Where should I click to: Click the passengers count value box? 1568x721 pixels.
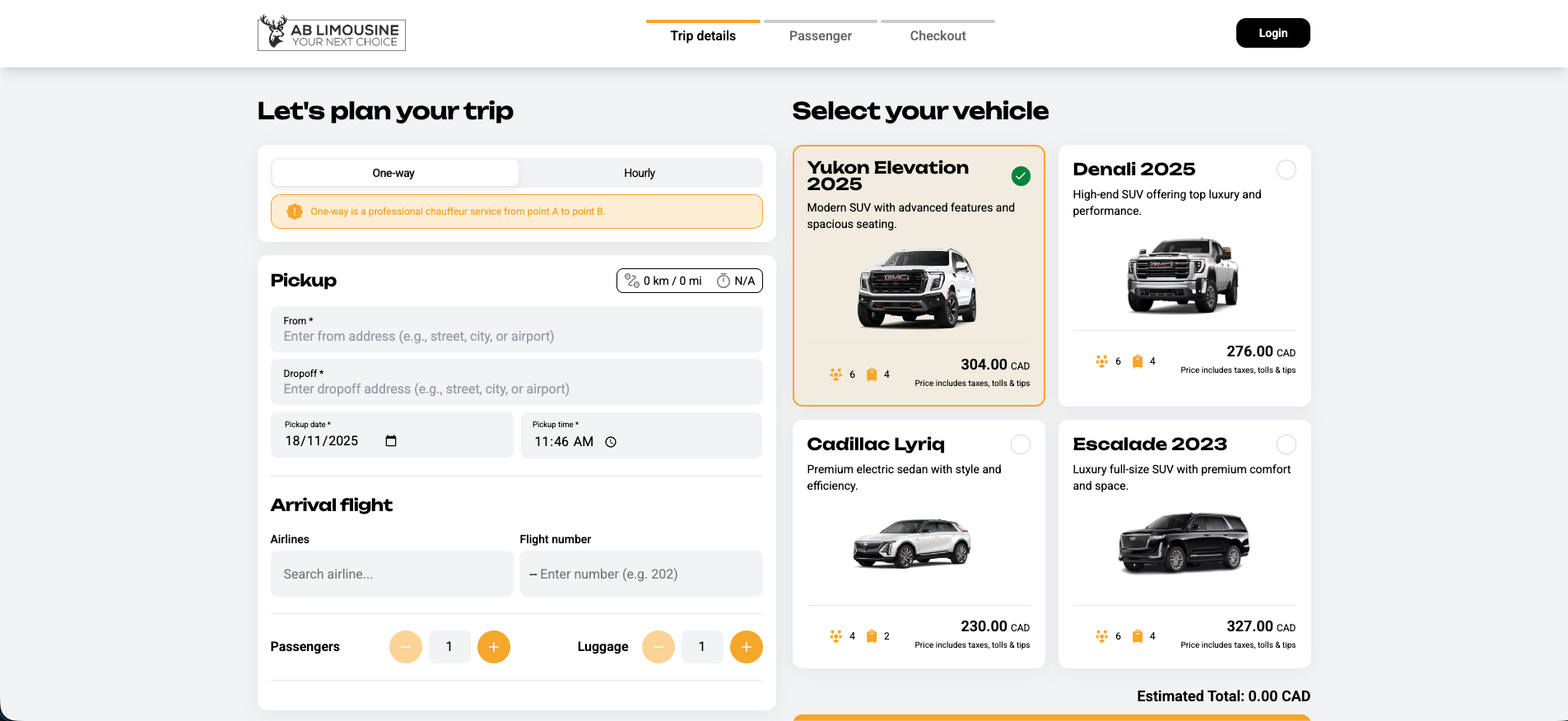pos(449,647)
